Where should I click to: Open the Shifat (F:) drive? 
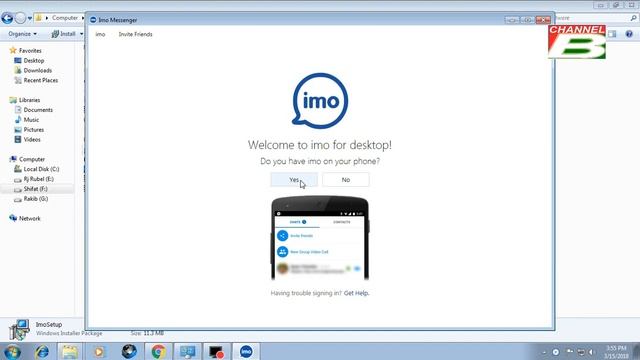(36, 189)
